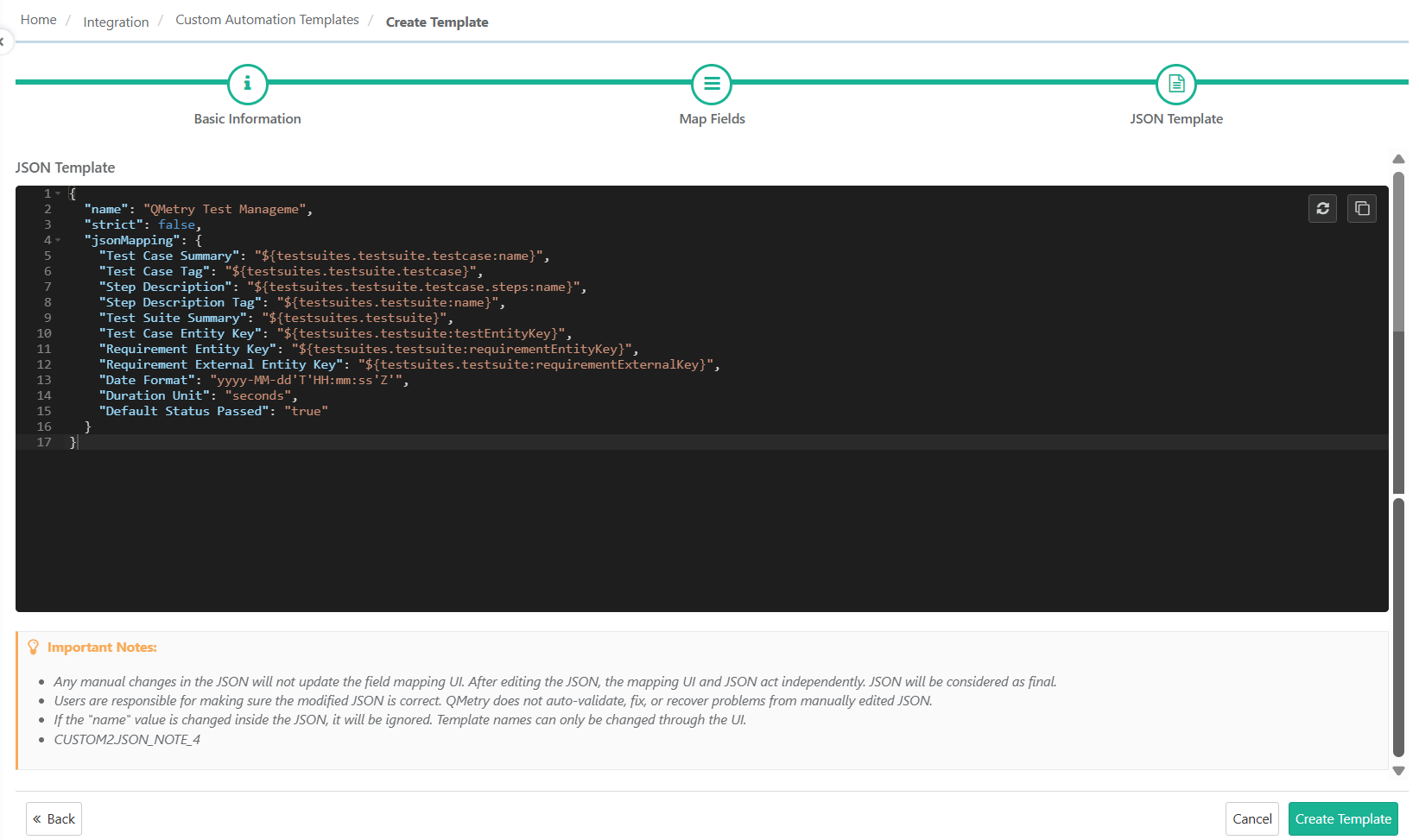The width and height of the screenshot is (1419, 840).
Task: Click the lower vertical scrollbar thumb
Action: pos(1398,628)
